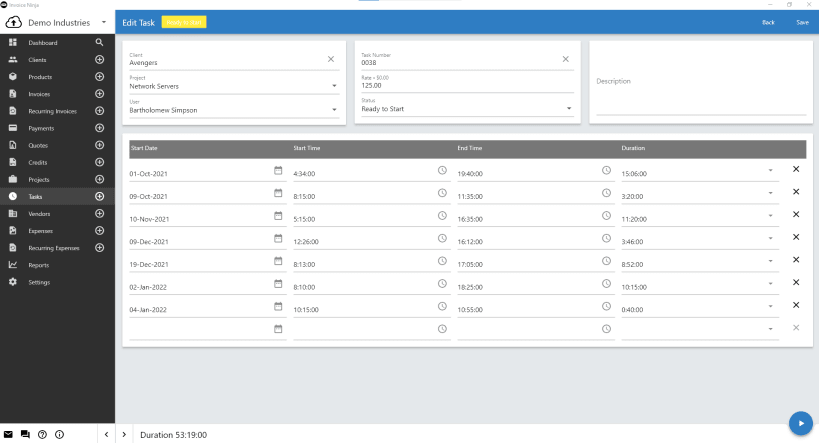
Task: Open the help question mark icon
Action: click(42, 434)
